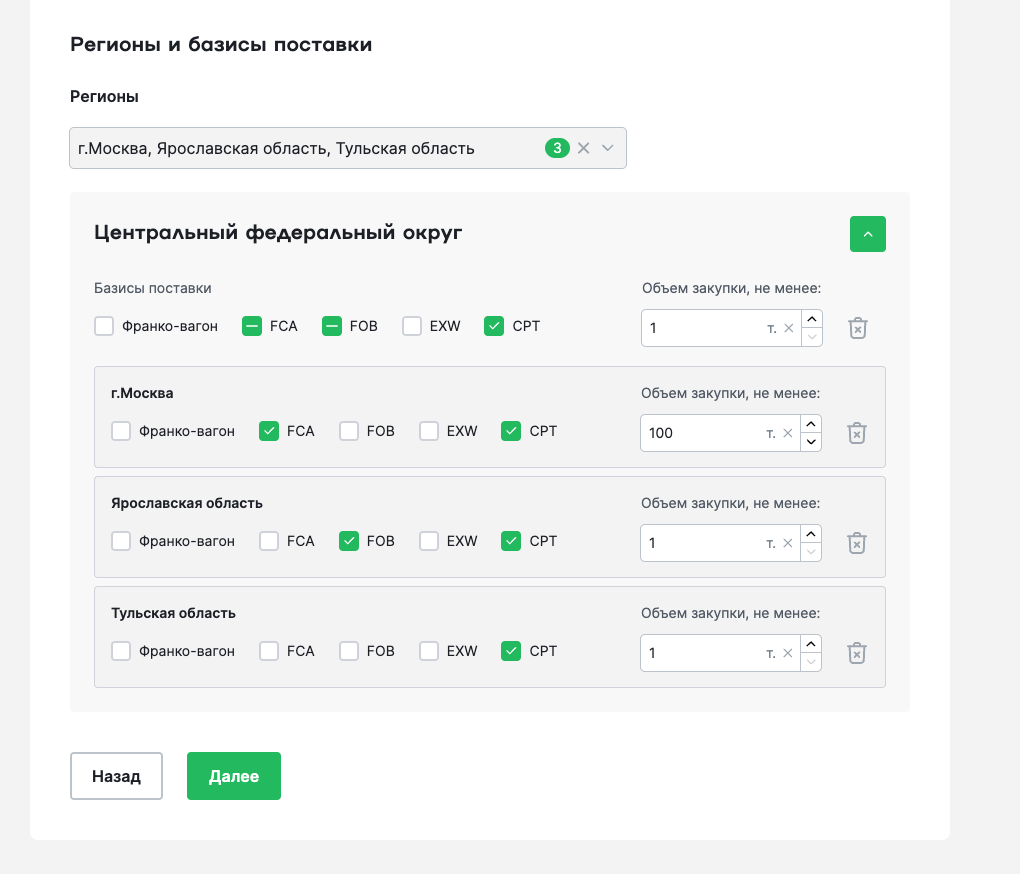
Task: Uncheck FOB for Ярославская область
Action: pos(349,541)
